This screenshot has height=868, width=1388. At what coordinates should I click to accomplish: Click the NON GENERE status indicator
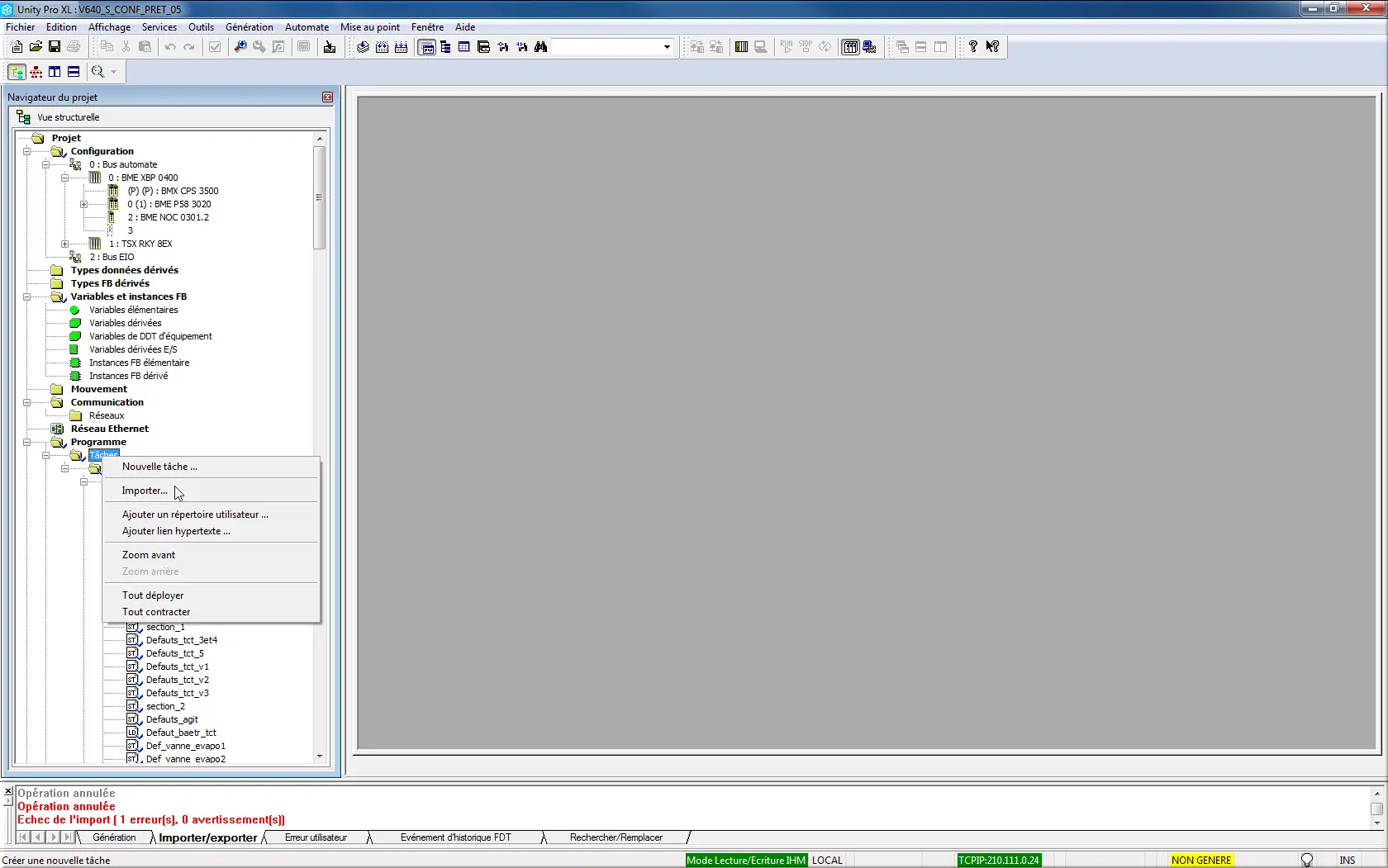(1200, 860)
